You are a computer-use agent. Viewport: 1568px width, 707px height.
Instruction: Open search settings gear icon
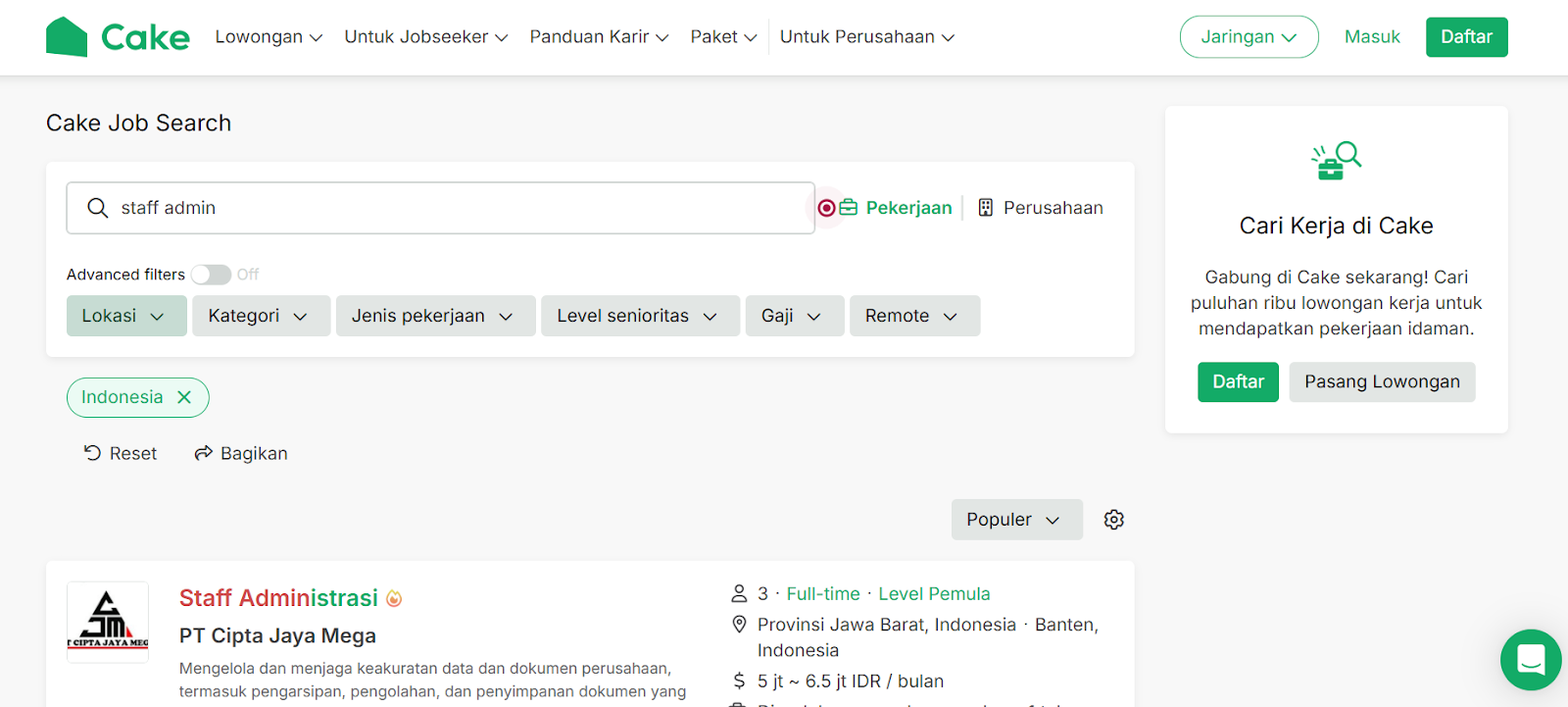coord(1114,520)
